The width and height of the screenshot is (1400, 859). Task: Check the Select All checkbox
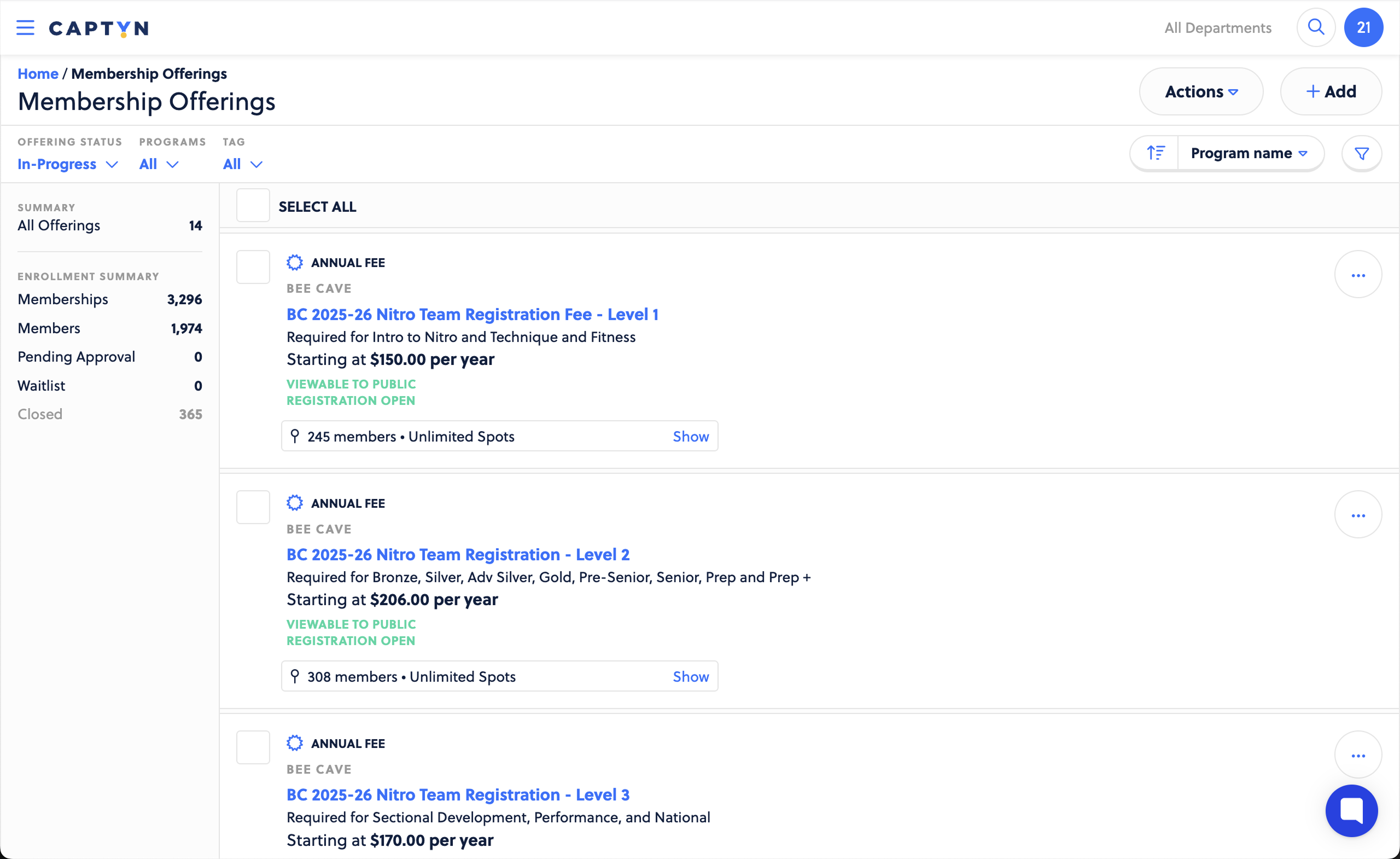pyautogui.click(x=253, y=206)
